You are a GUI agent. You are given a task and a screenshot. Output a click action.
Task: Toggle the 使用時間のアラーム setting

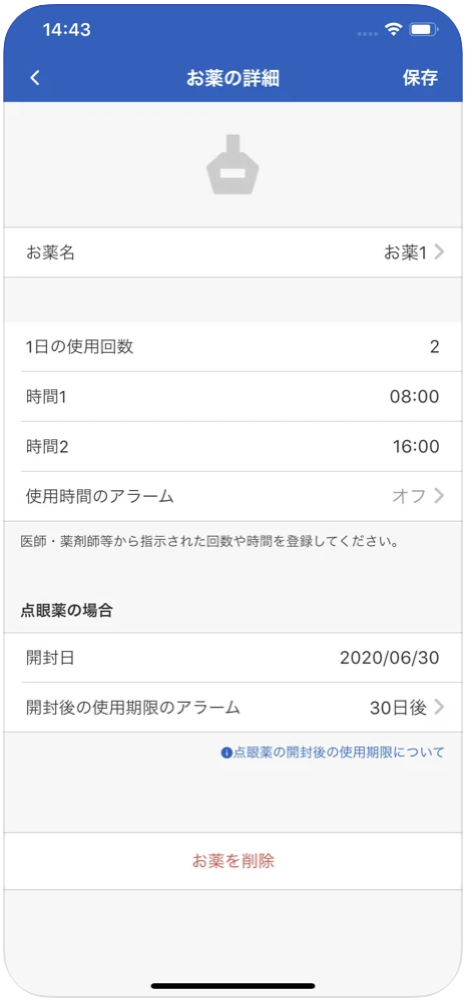(233, 496)
